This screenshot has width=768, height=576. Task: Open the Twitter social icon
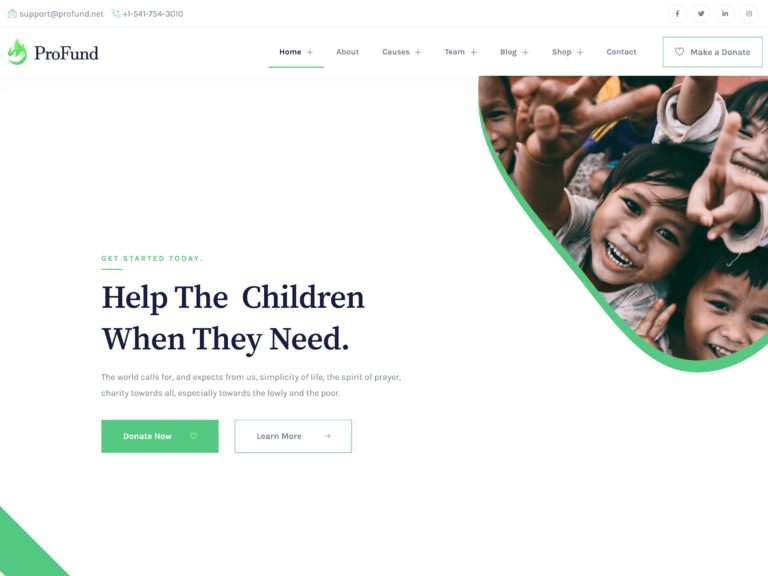701,14
